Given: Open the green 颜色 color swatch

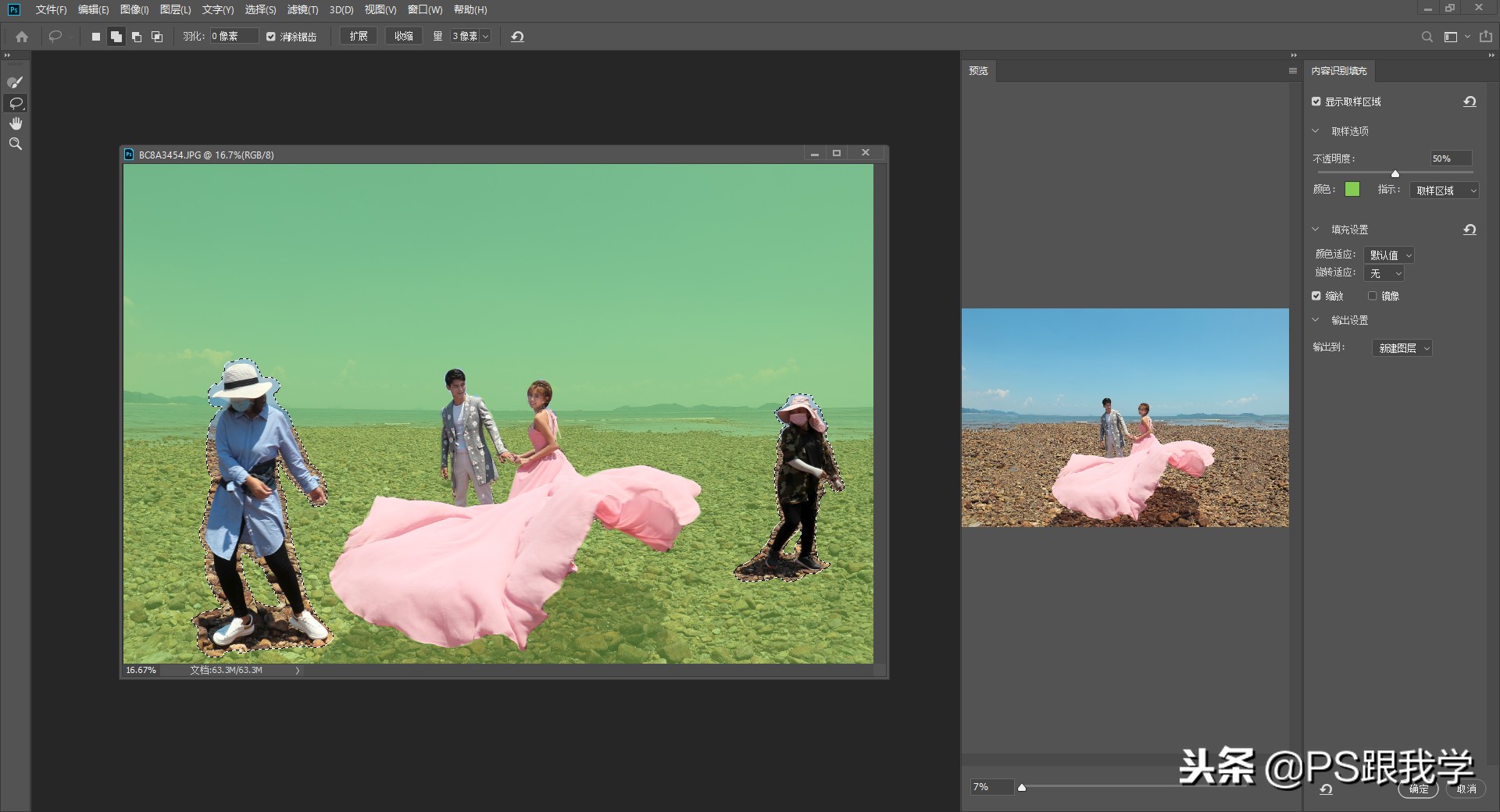Looking at the screenshot, I should click(1354, 190).
